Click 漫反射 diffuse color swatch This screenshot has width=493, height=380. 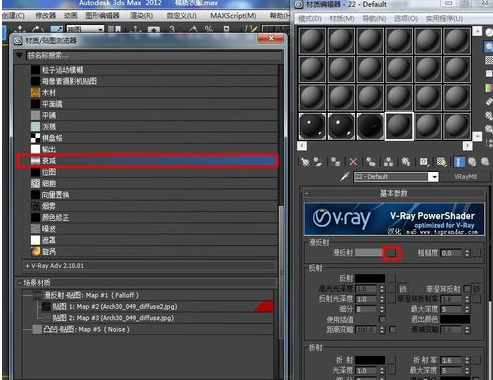[x=370, y=253]
